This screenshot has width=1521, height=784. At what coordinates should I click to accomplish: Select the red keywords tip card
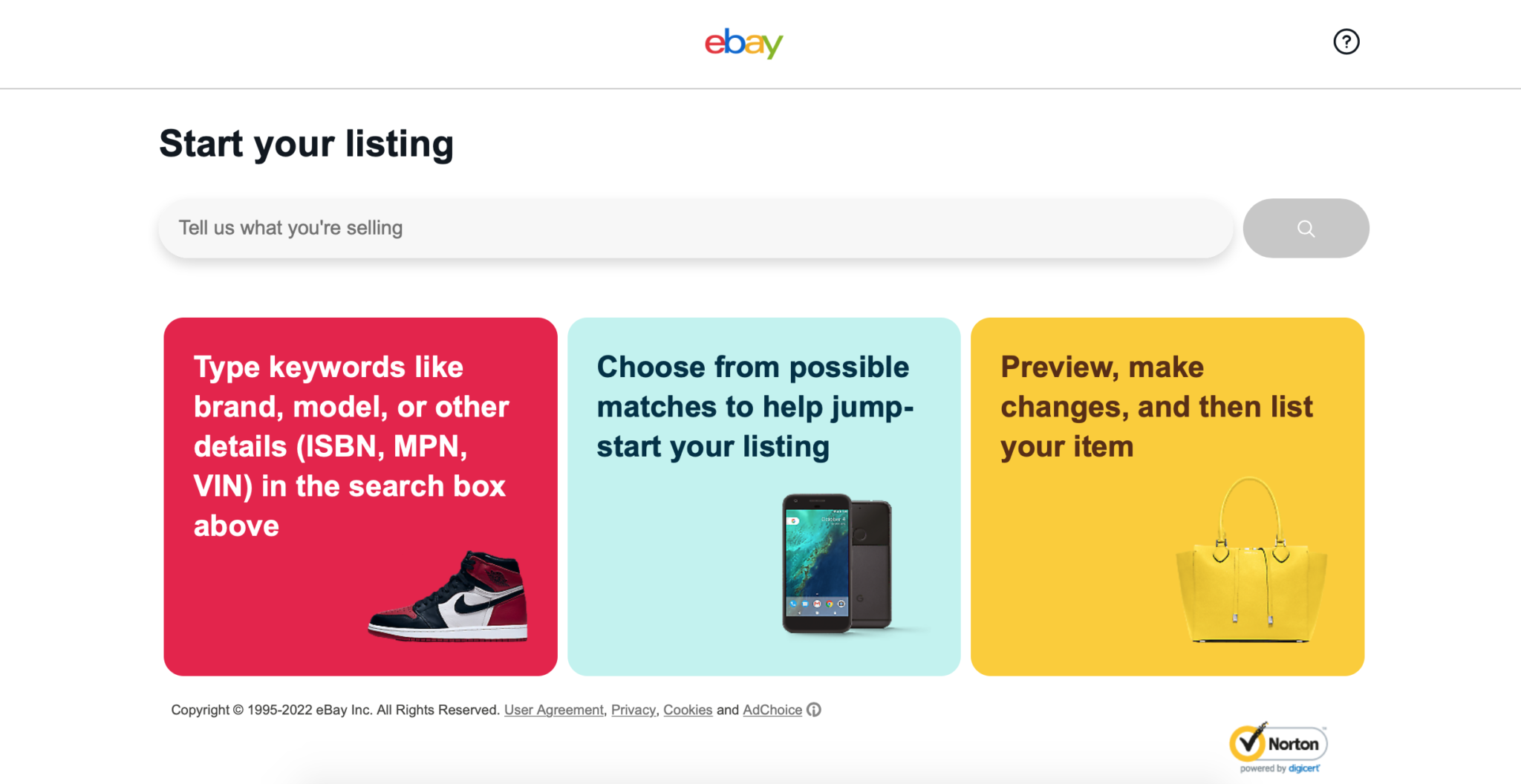(x=360, y=496)
